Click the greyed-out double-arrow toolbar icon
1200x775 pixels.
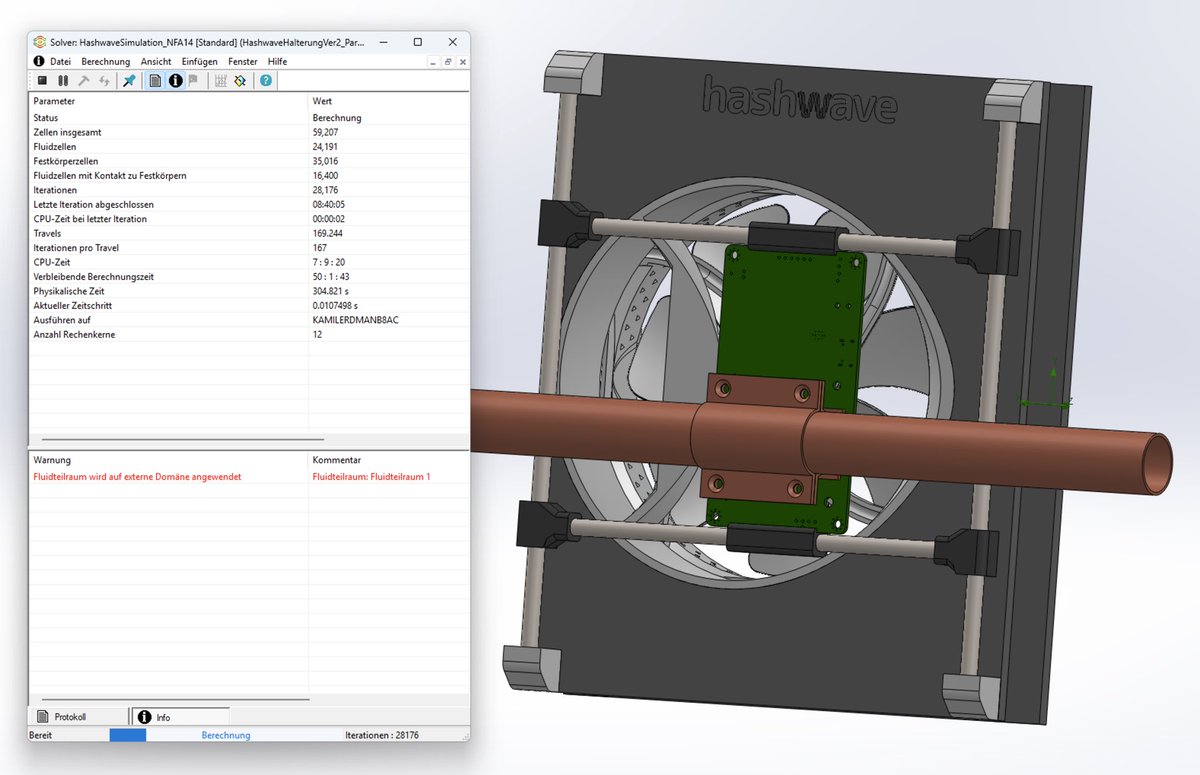click(x=104, y=81)
